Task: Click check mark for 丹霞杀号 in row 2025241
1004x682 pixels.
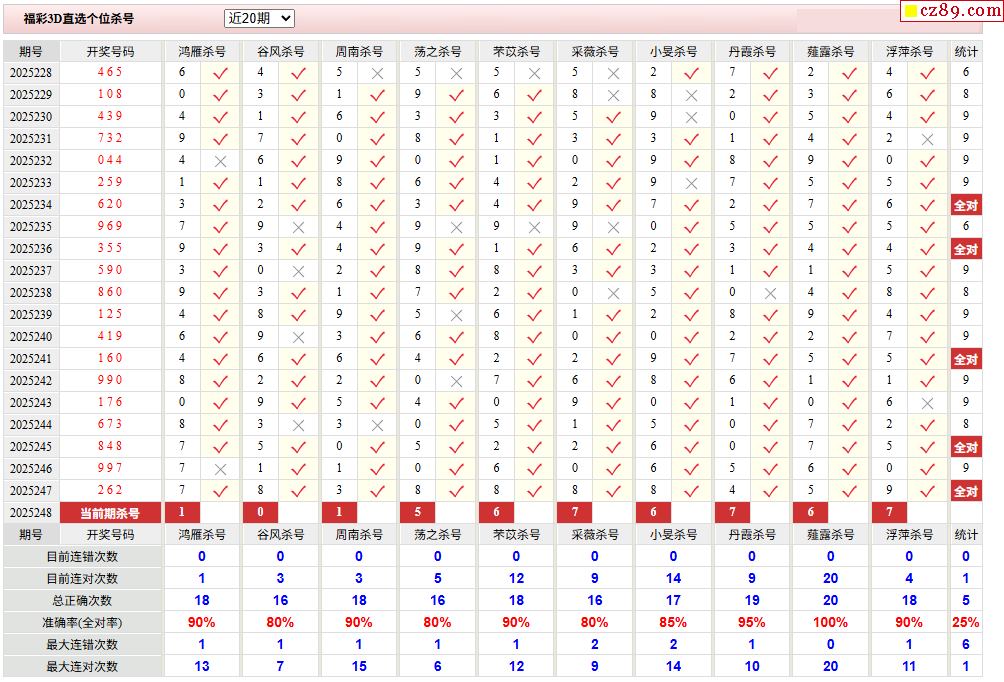Action: [770, 360]
